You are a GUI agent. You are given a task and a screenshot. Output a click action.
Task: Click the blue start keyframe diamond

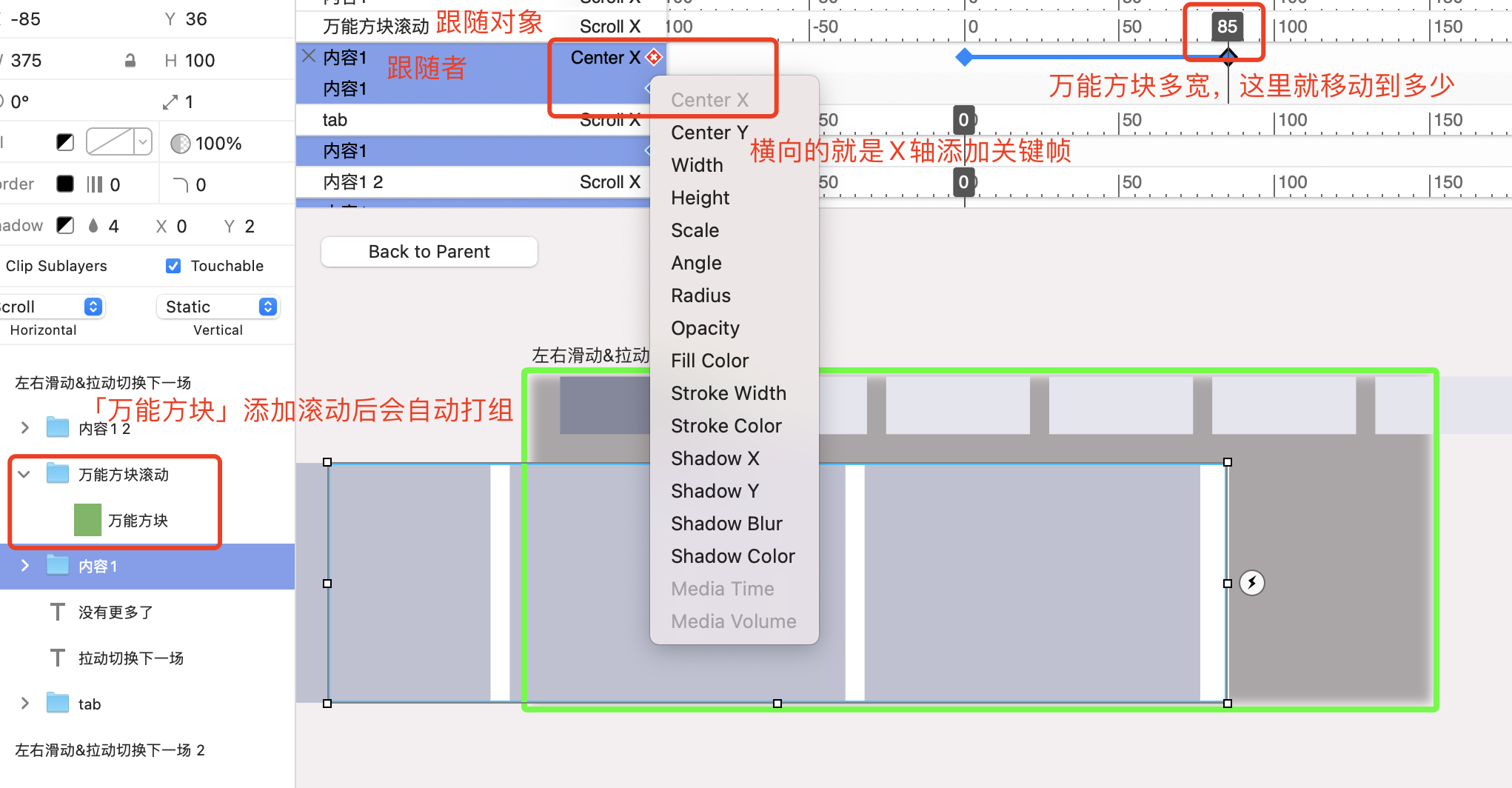(964, 57)
